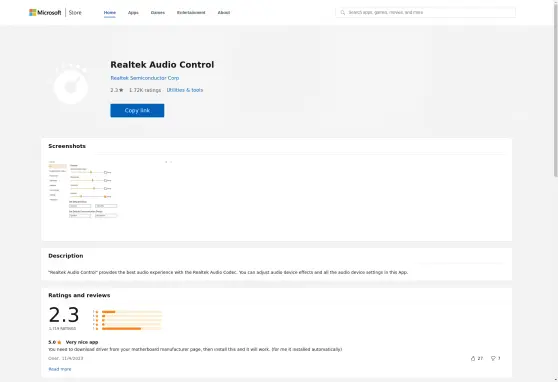This screenshot has height=382, width=558.
Task: Focus the search apps, games, movies field
Action: coord(425,12)
